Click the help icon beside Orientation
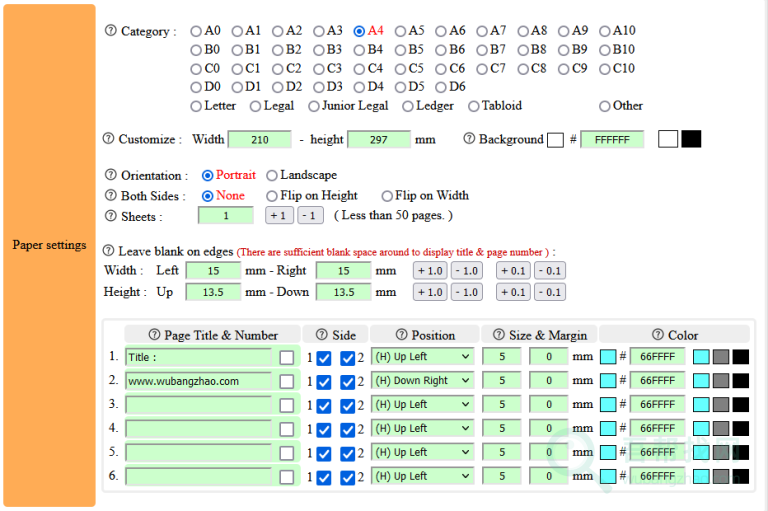Image resolution: width=768 pixels, height=511 pixels. pyautogui.click(x=111, y=176)
